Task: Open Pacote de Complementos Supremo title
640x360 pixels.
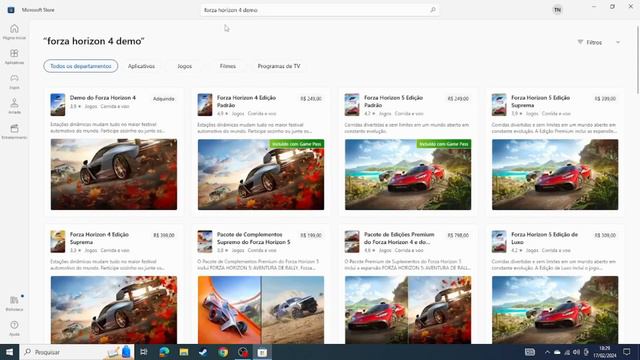Action: click(253, 238)
